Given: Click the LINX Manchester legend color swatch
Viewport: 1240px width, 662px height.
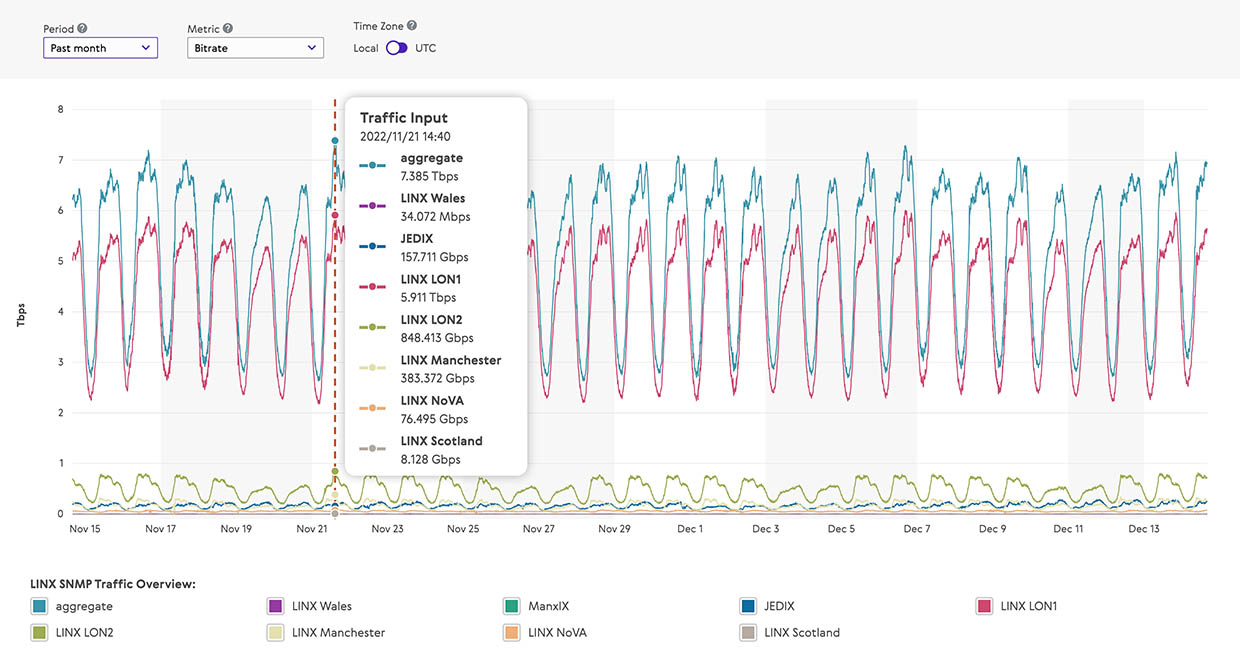Looking at the screenshot, I should 275,632.
